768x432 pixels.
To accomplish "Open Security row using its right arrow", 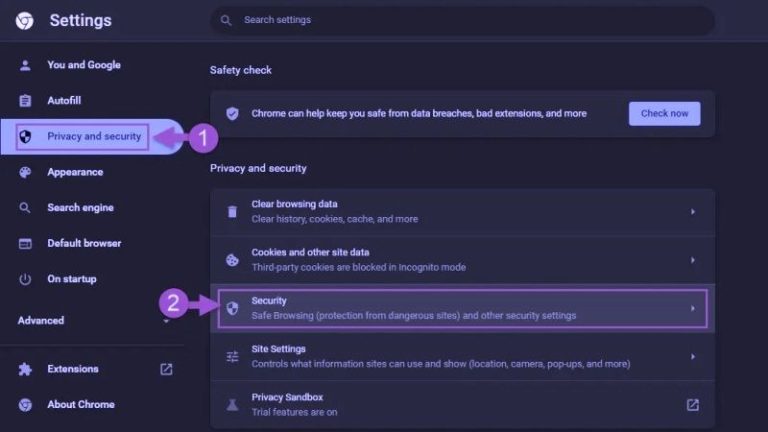I will point(692,308).
